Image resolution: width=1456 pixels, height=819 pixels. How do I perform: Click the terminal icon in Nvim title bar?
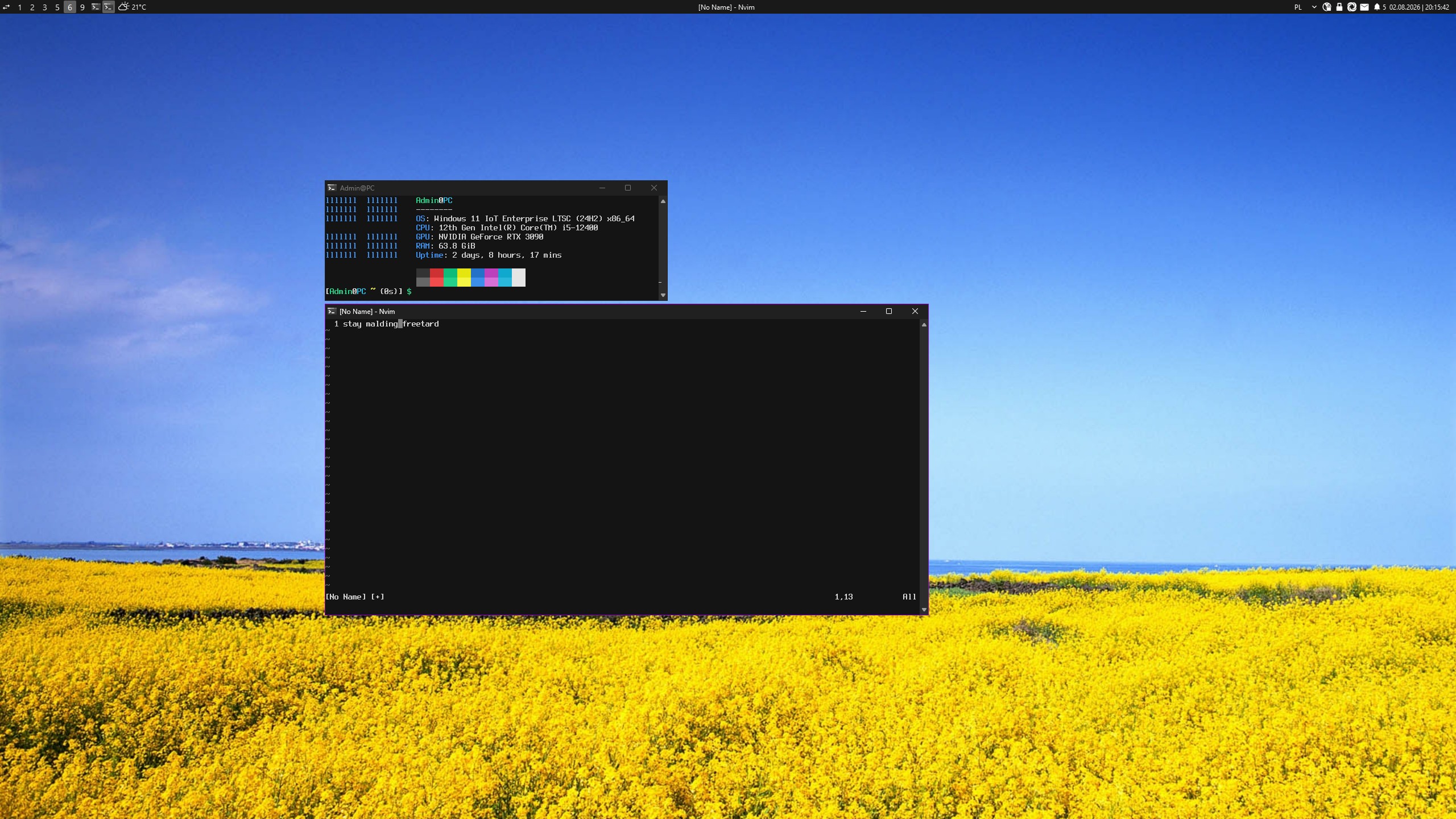(x=332, y=311)
